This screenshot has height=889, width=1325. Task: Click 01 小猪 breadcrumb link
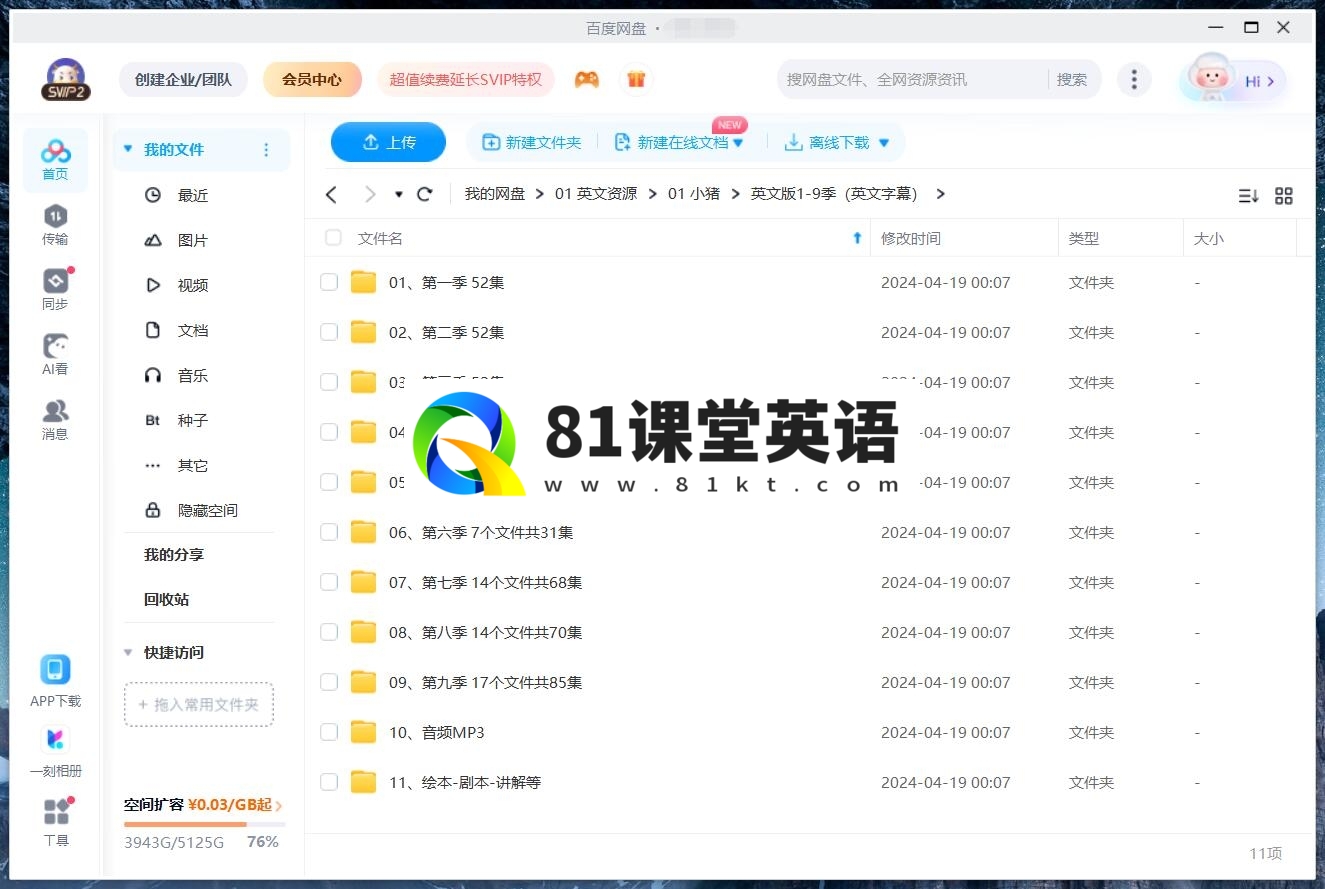(694, 194)
